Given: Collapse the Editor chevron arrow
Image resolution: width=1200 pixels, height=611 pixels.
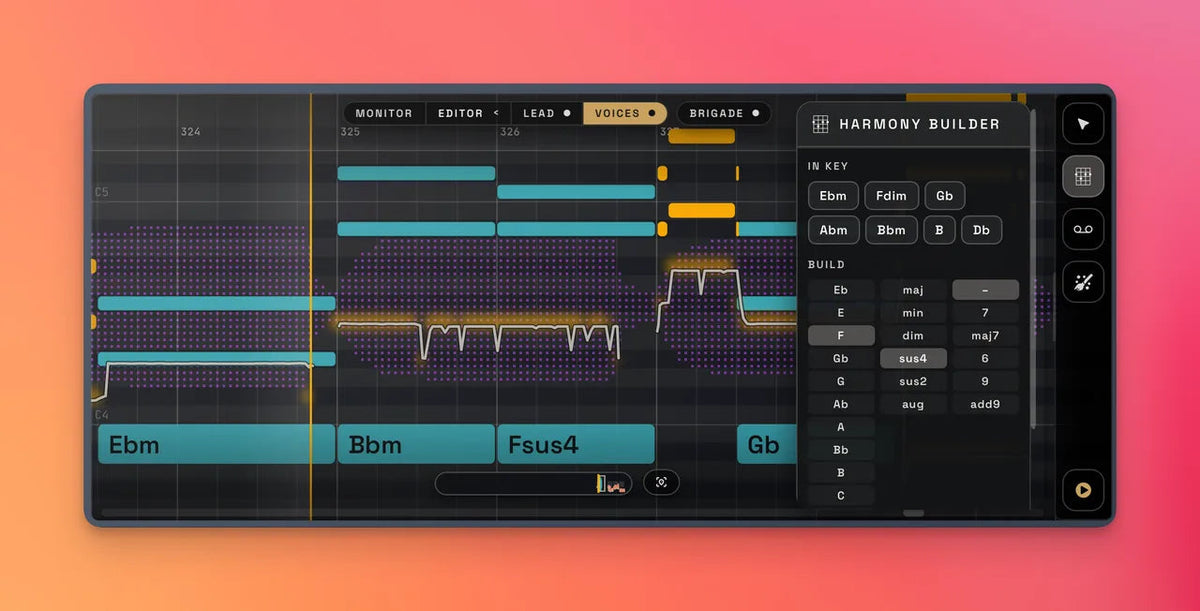Looking at the screenshot, I should 496,113.
